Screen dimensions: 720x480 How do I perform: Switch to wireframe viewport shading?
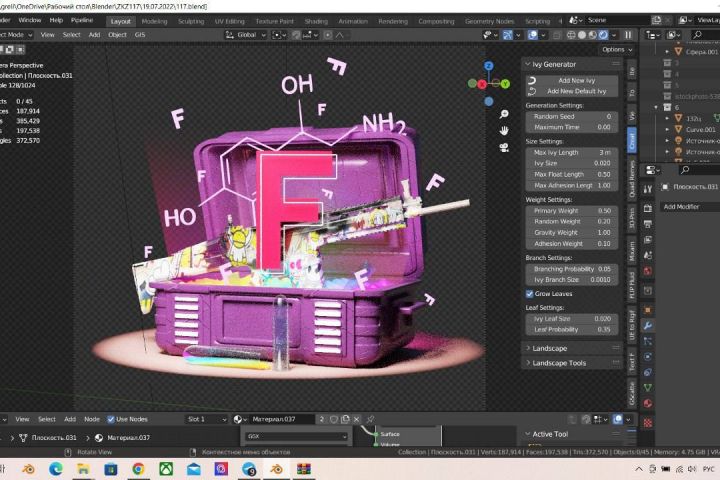point(571,35)
